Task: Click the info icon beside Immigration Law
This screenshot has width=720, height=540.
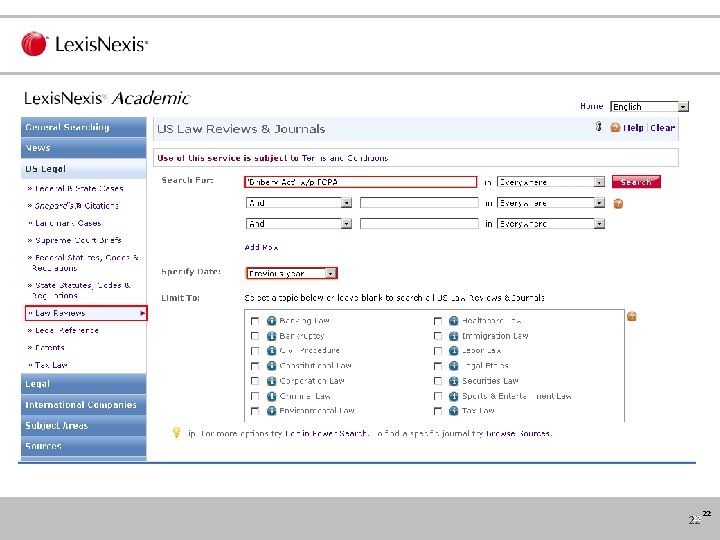Action: coord(454,336)
